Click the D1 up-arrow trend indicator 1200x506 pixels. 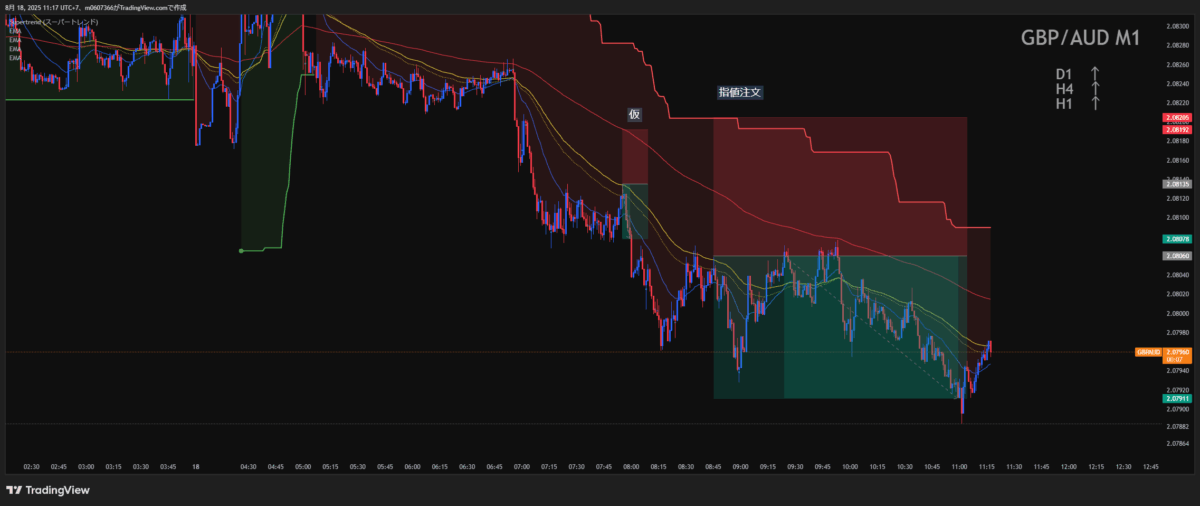click(x=1095, y=74)
